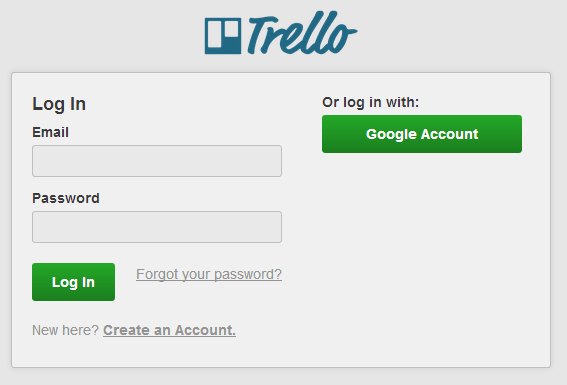This screenshot has width=567, height=385.
Task: Click the Log In heading text
Action: [59, 104]
